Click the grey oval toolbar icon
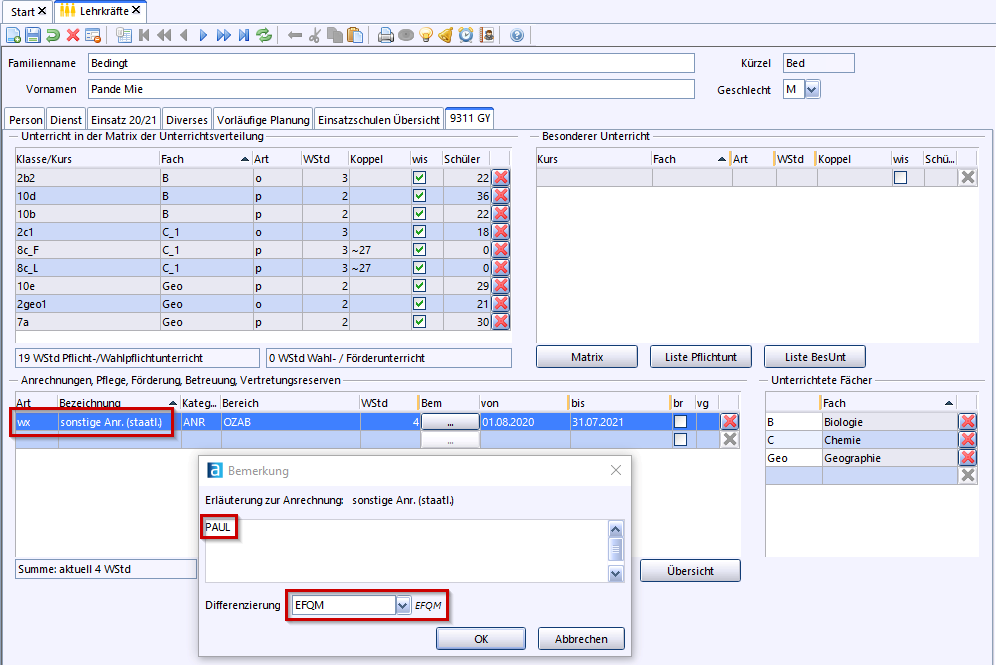Screen dimensions: 996x665 pyautogui.click(x=406, y=36)
